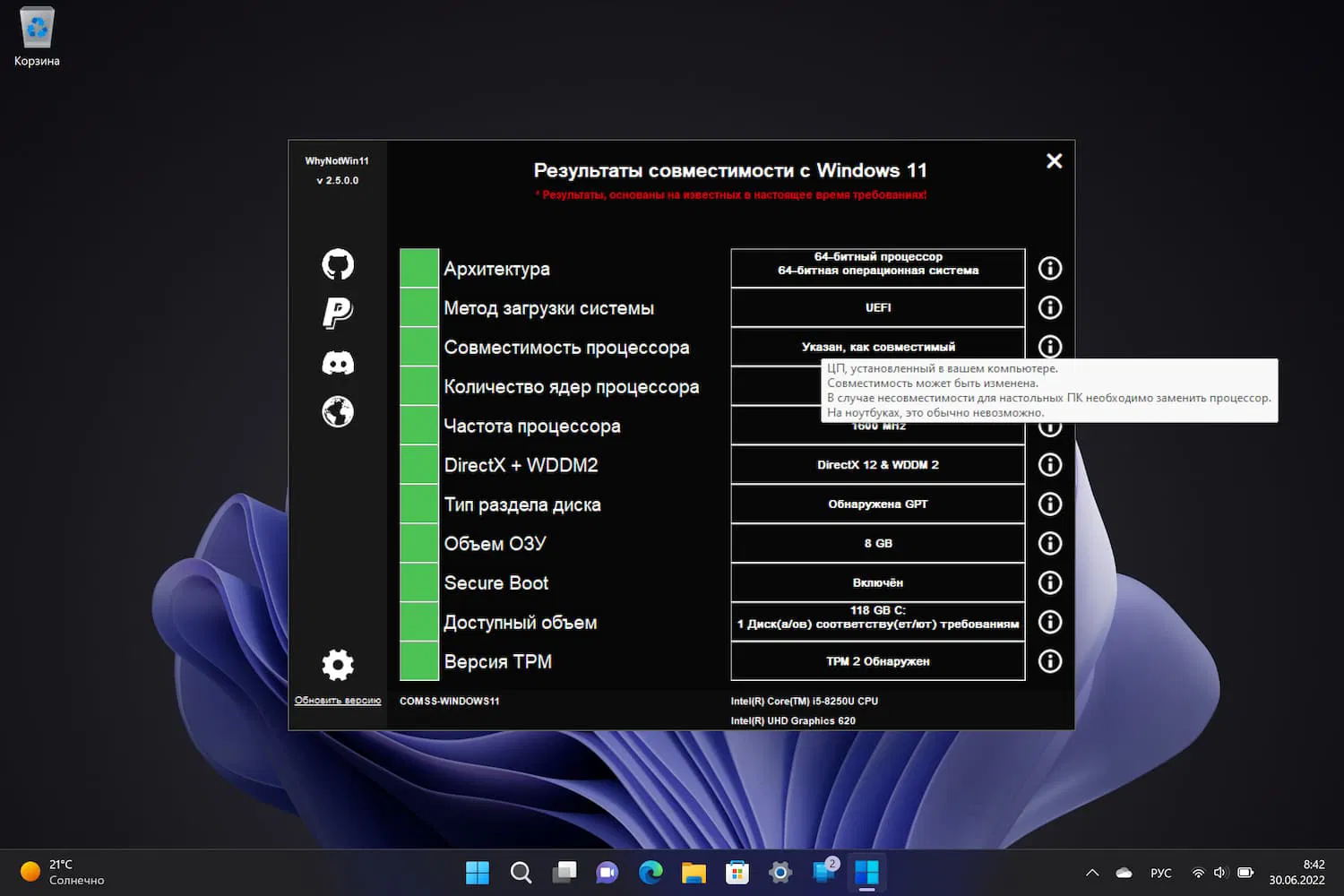
Task: Click the info icon beside Совместимость процессора
Action: (1049, 346)
